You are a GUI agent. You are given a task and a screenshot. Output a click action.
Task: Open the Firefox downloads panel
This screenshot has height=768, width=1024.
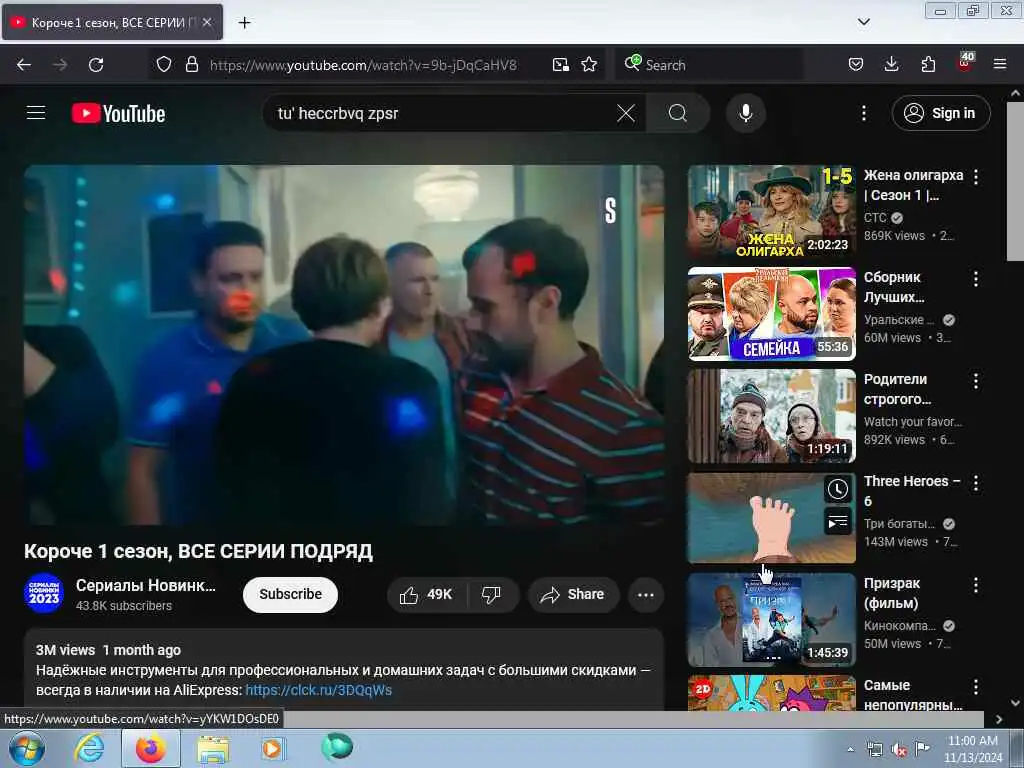891,65
